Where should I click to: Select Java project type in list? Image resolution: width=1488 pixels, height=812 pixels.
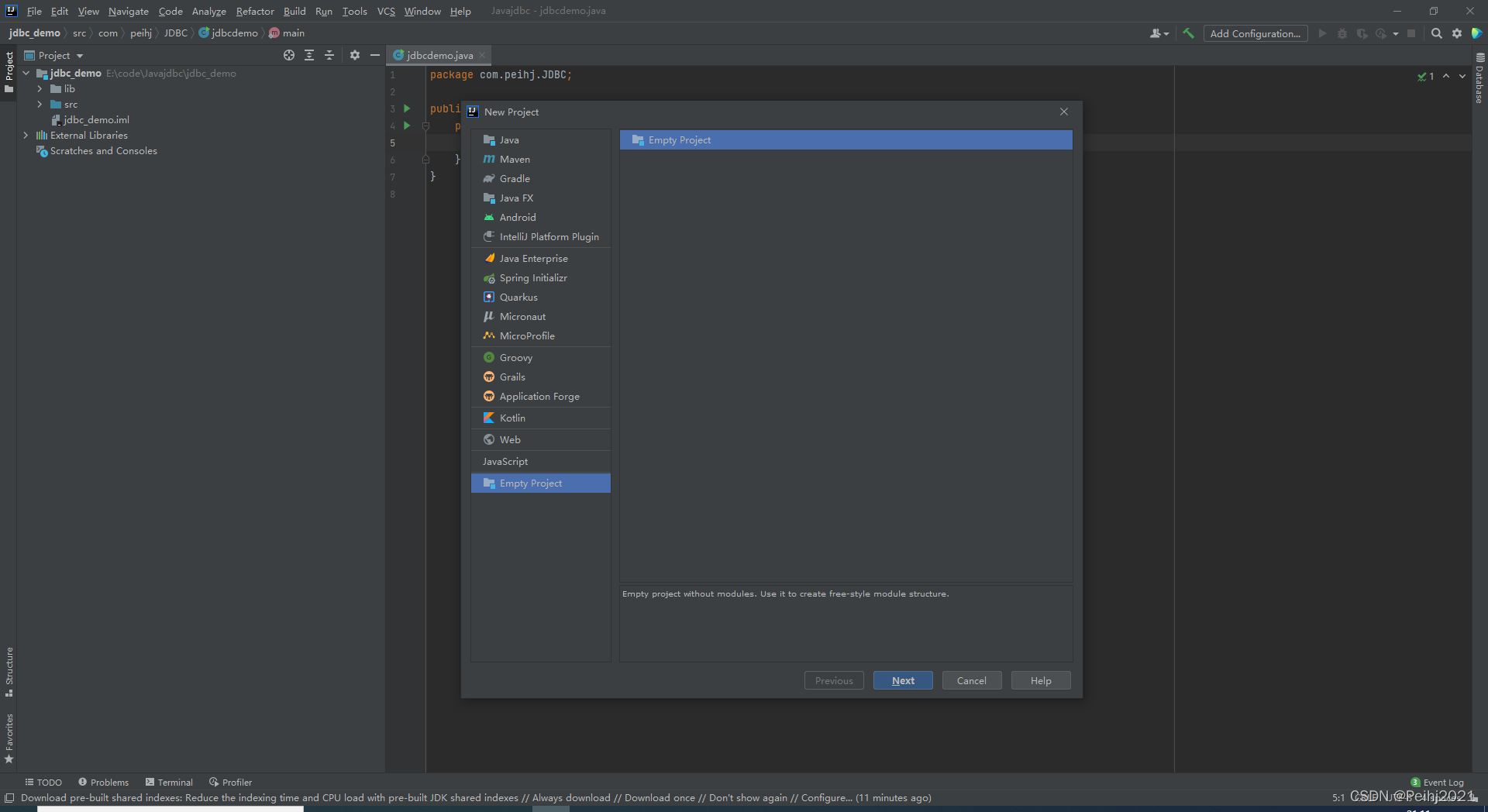click(x=540, y=139)
